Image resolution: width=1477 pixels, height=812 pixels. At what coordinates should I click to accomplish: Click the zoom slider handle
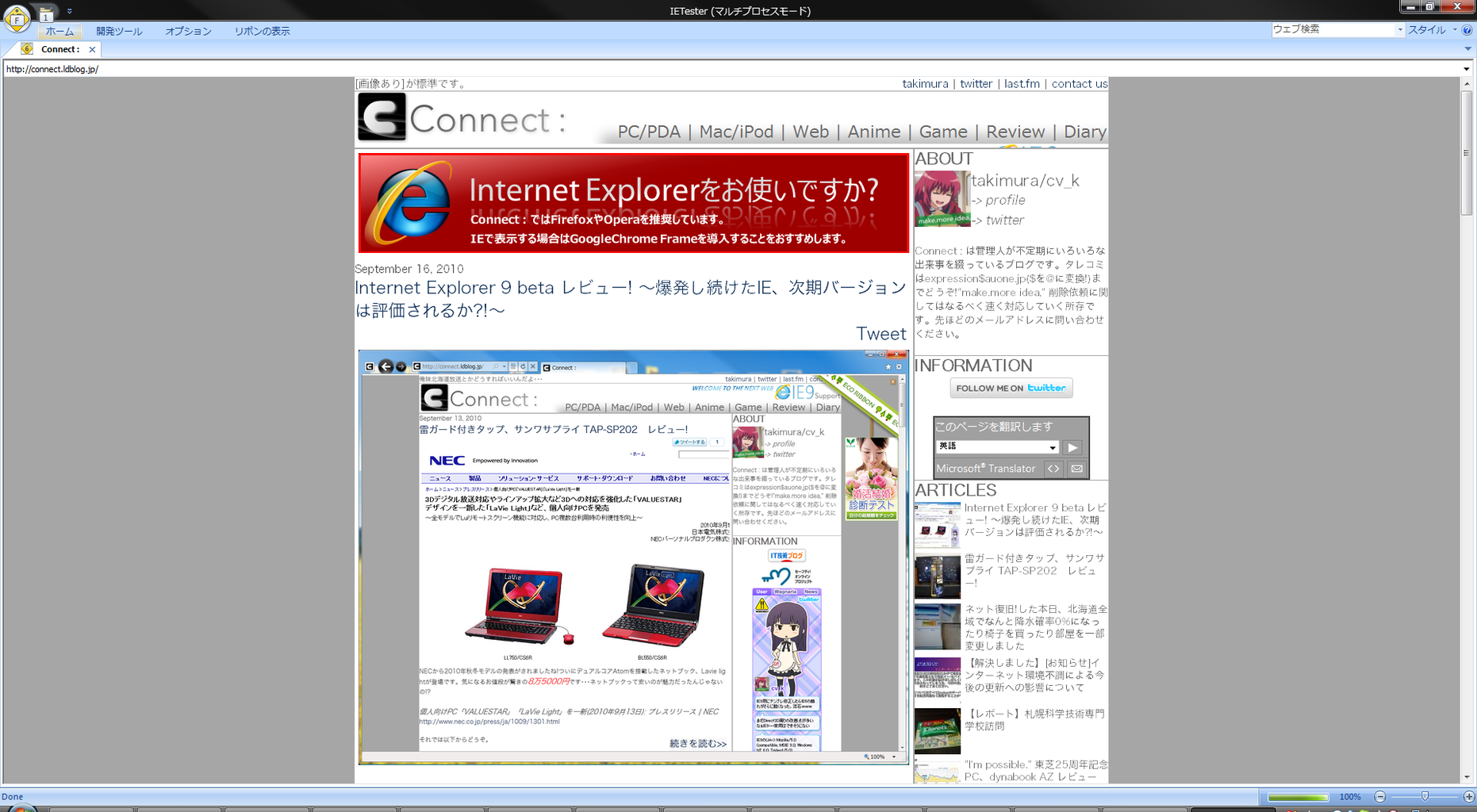pos(1425,796)
